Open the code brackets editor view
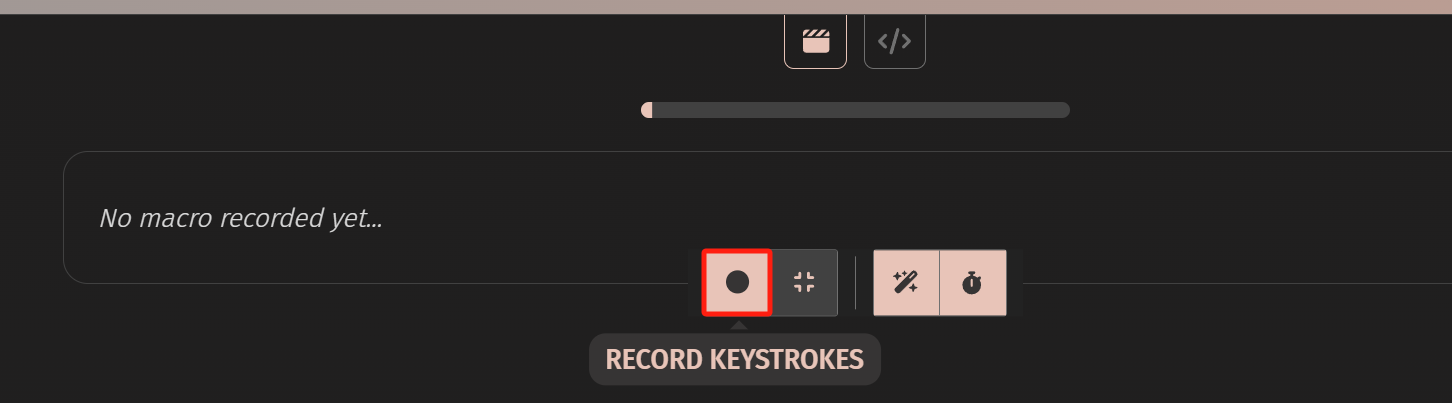This screenshot has height=403, width=1452. coord(894,39)
